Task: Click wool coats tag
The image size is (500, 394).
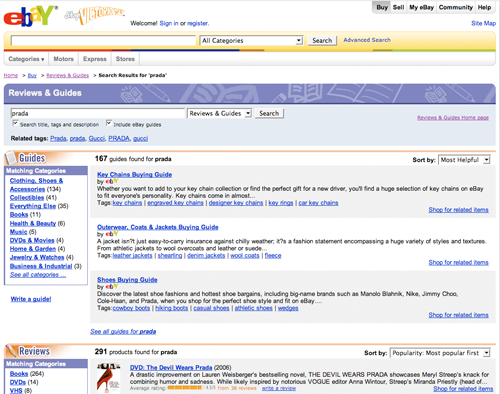Action: click(x=245, y=255)
